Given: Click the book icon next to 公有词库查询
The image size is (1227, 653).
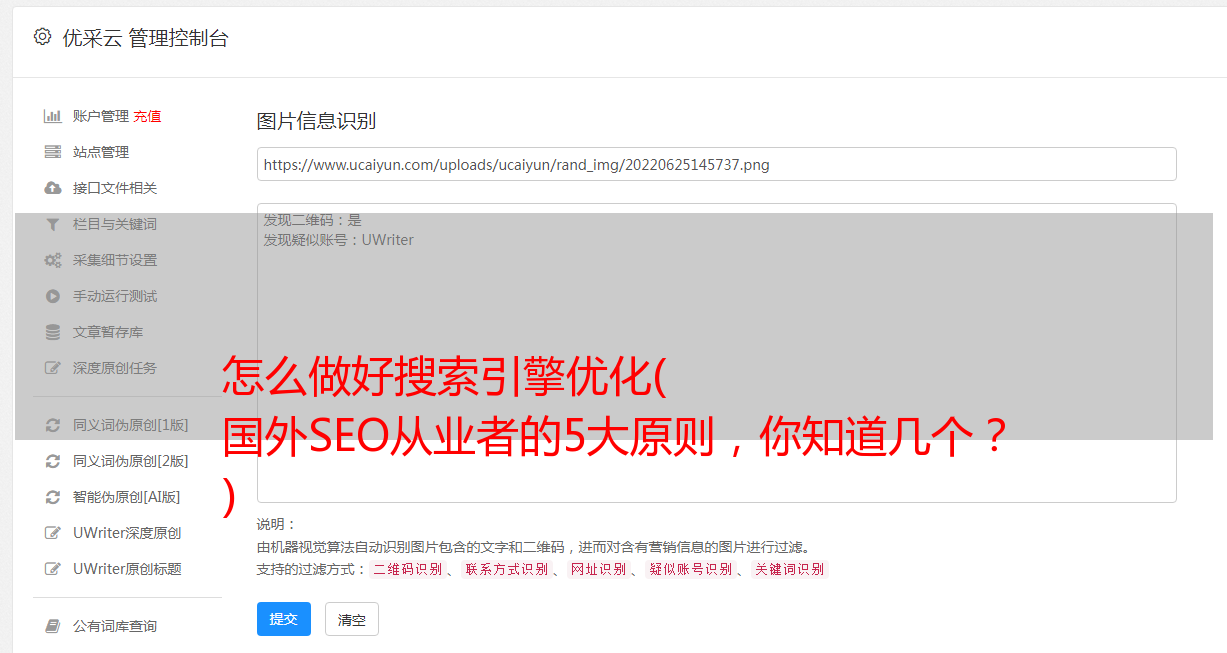Looking at the screenshot, I should [53, 626].
